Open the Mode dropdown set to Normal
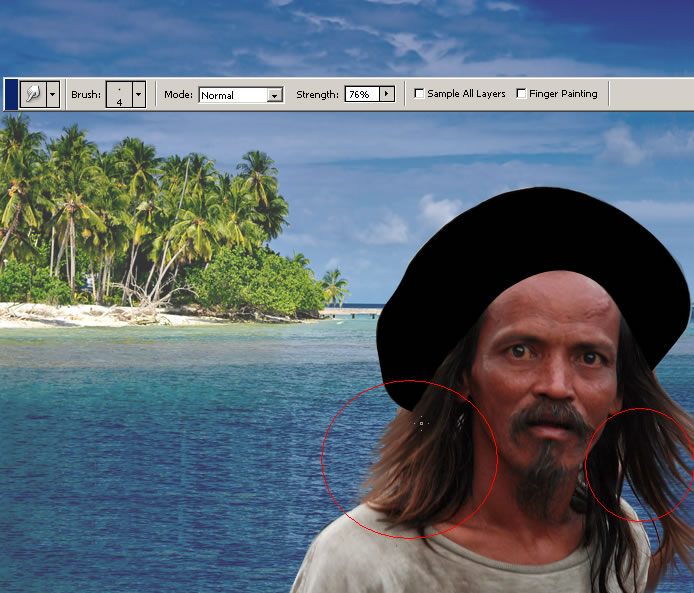Viewport: 694px width, 593px height. click(241, 95)
